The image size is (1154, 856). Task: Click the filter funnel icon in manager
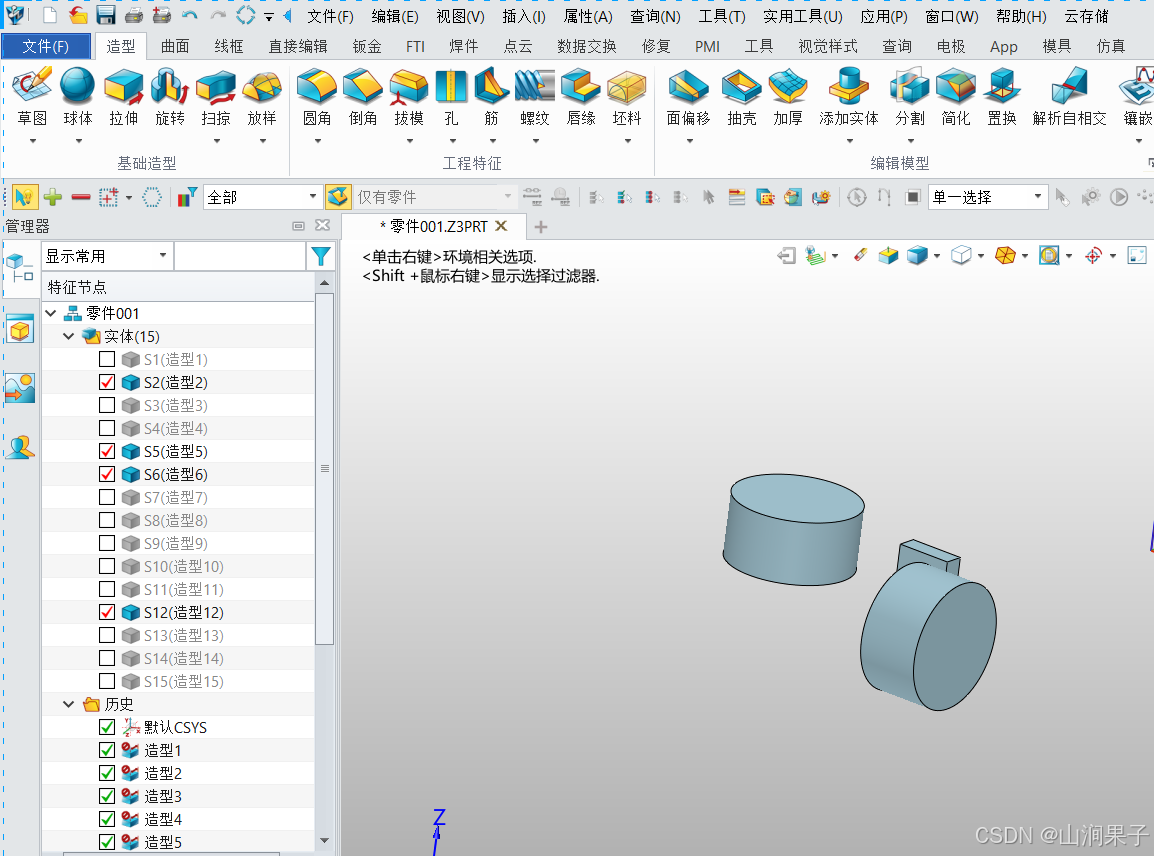[x=321, y=256]
